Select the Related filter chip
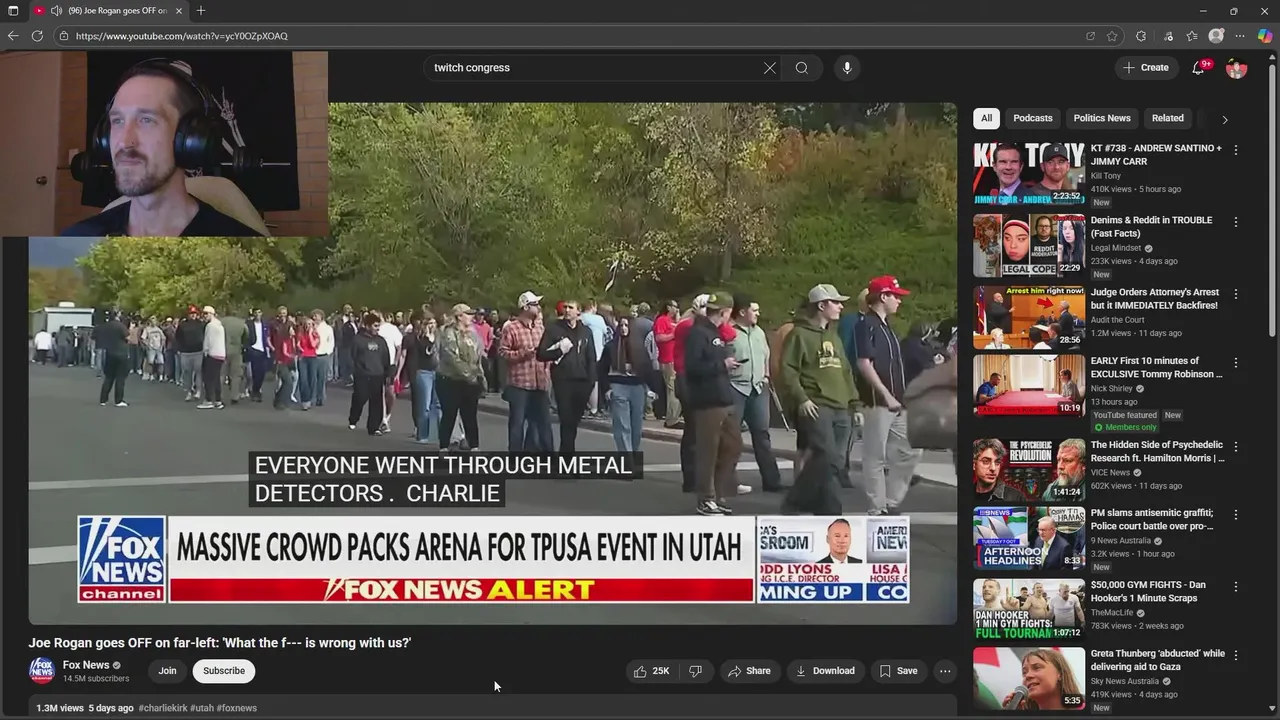This screenshot has width=1280, height=720. pyautogui.click(x=1167, y=118)
